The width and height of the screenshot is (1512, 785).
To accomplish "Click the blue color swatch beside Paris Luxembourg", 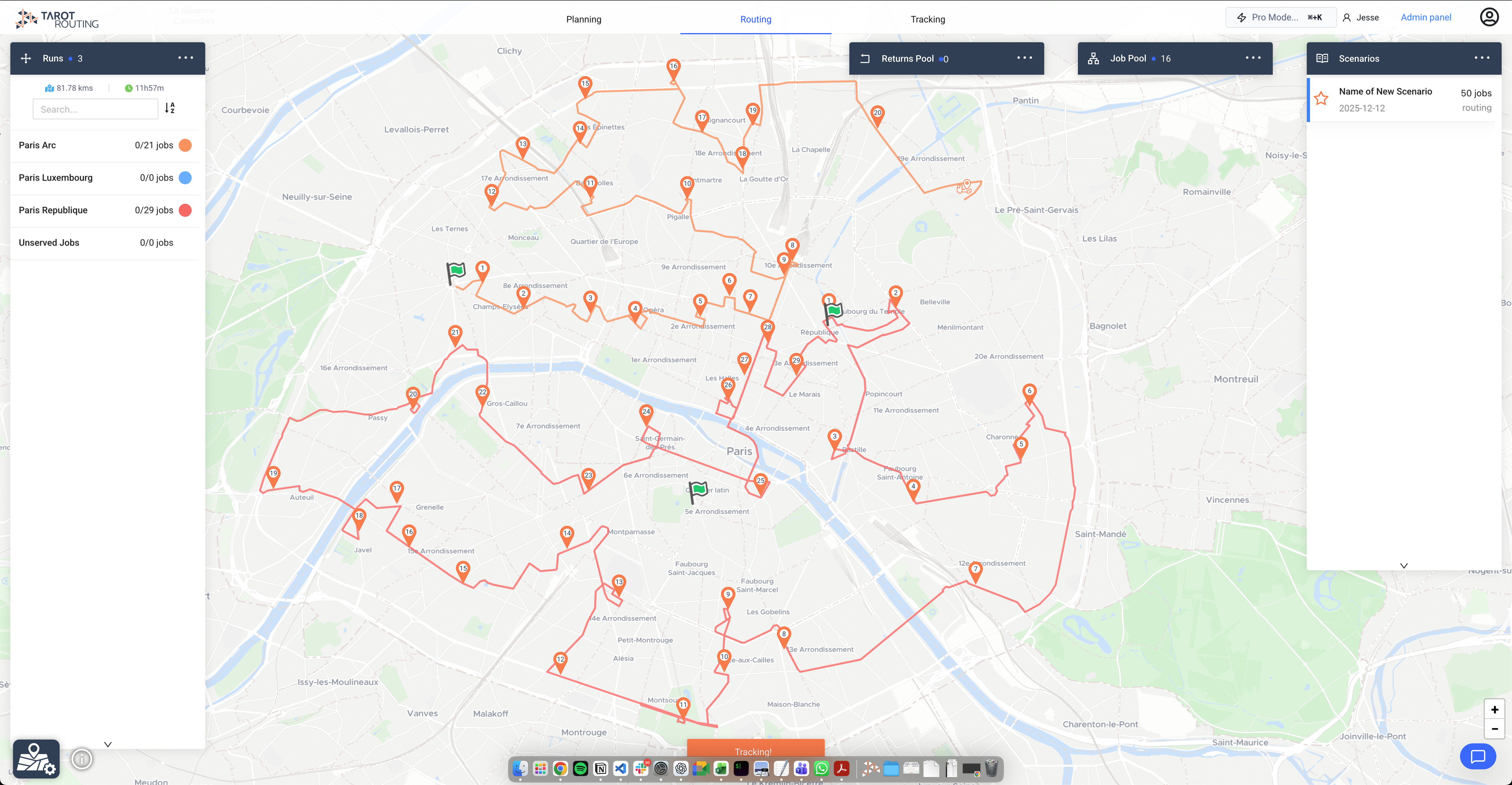I will [x=185, y=177].
